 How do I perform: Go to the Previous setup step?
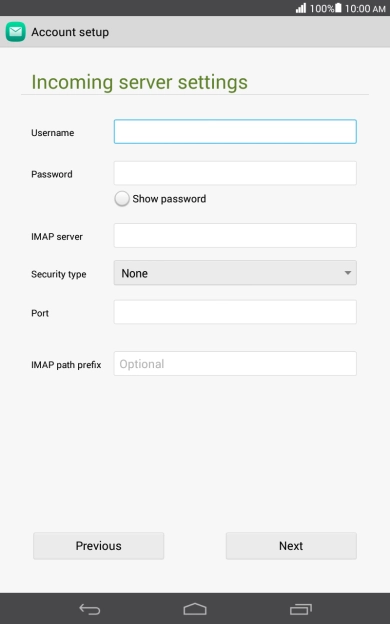pyautogui.click(x=99, y=546)
